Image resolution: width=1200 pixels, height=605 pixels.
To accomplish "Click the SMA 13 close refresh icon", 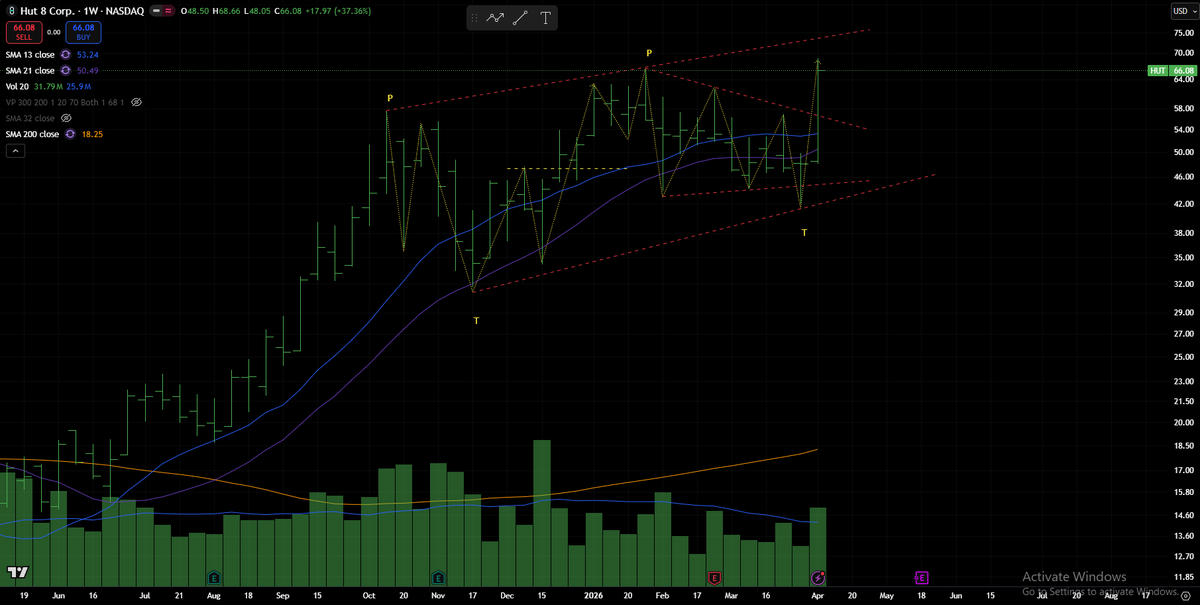I will point(66,55).
